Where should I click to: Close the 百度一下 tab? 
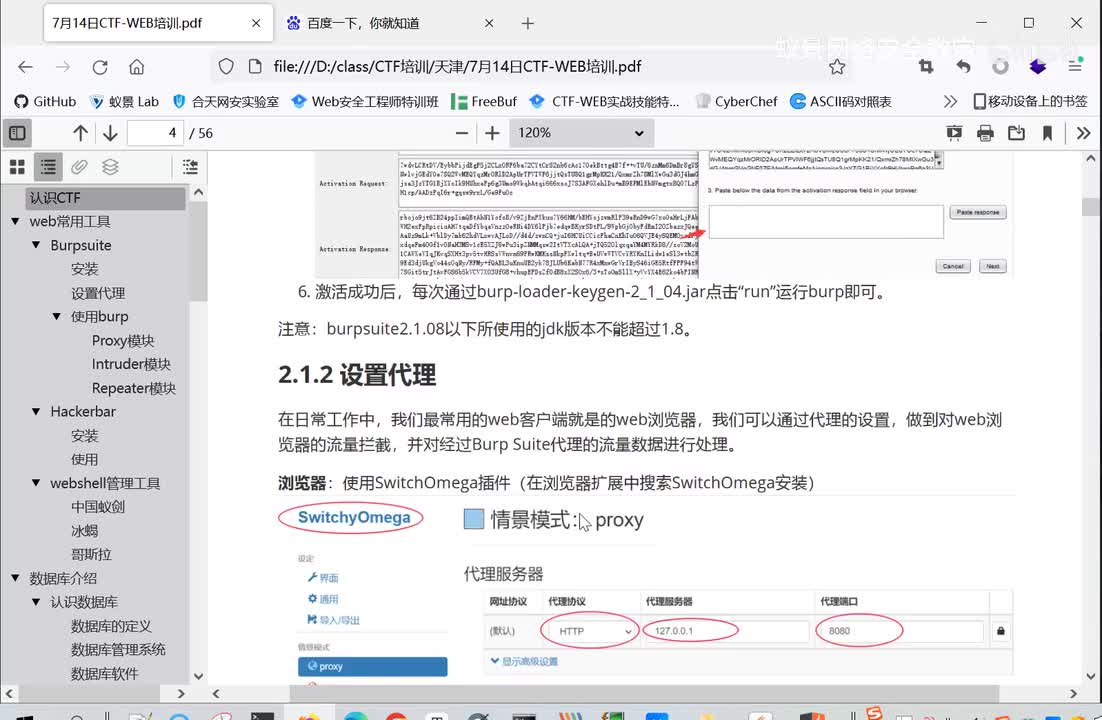(489, 23)
